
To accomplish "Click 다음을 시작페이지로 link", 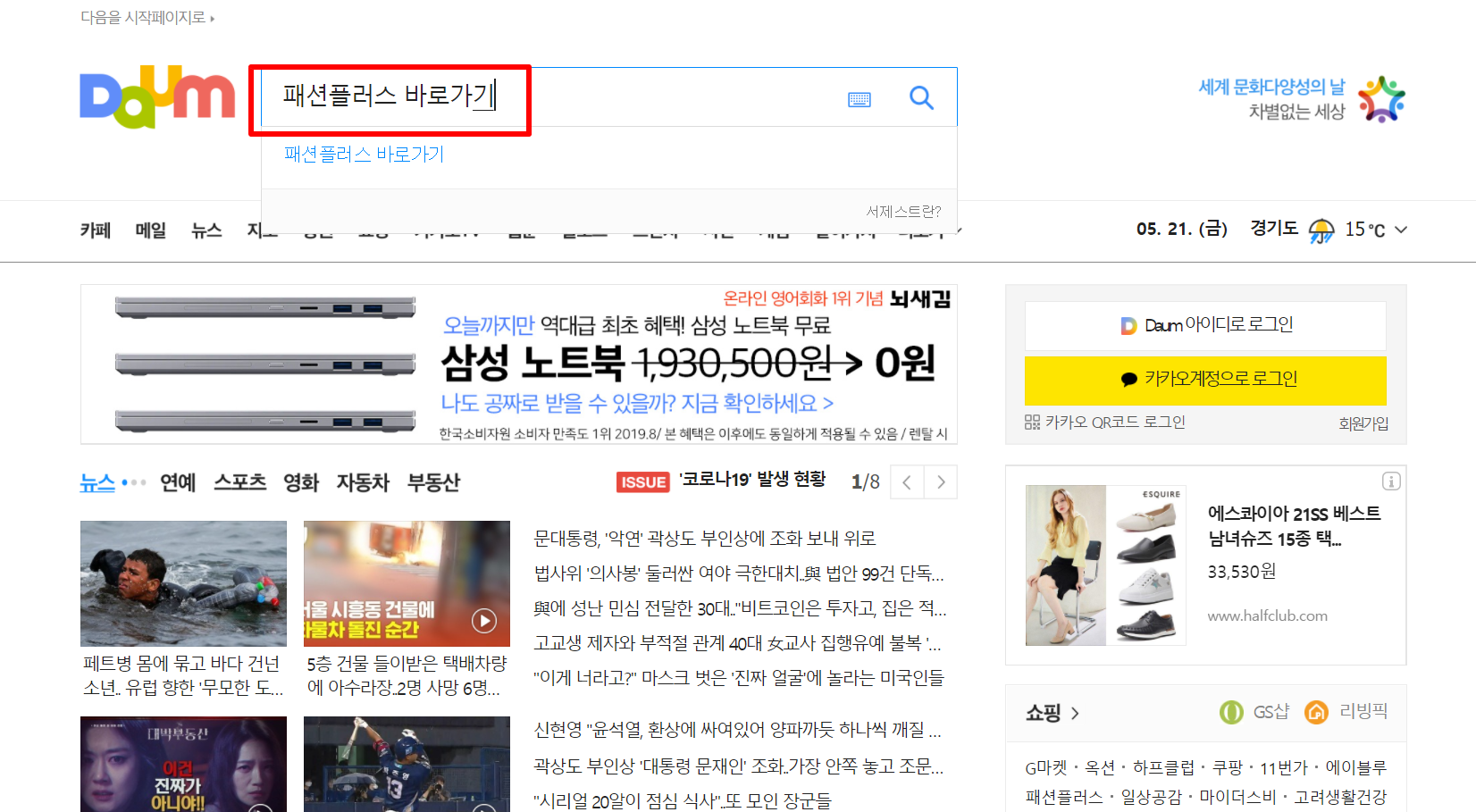I will click(147, 17).
